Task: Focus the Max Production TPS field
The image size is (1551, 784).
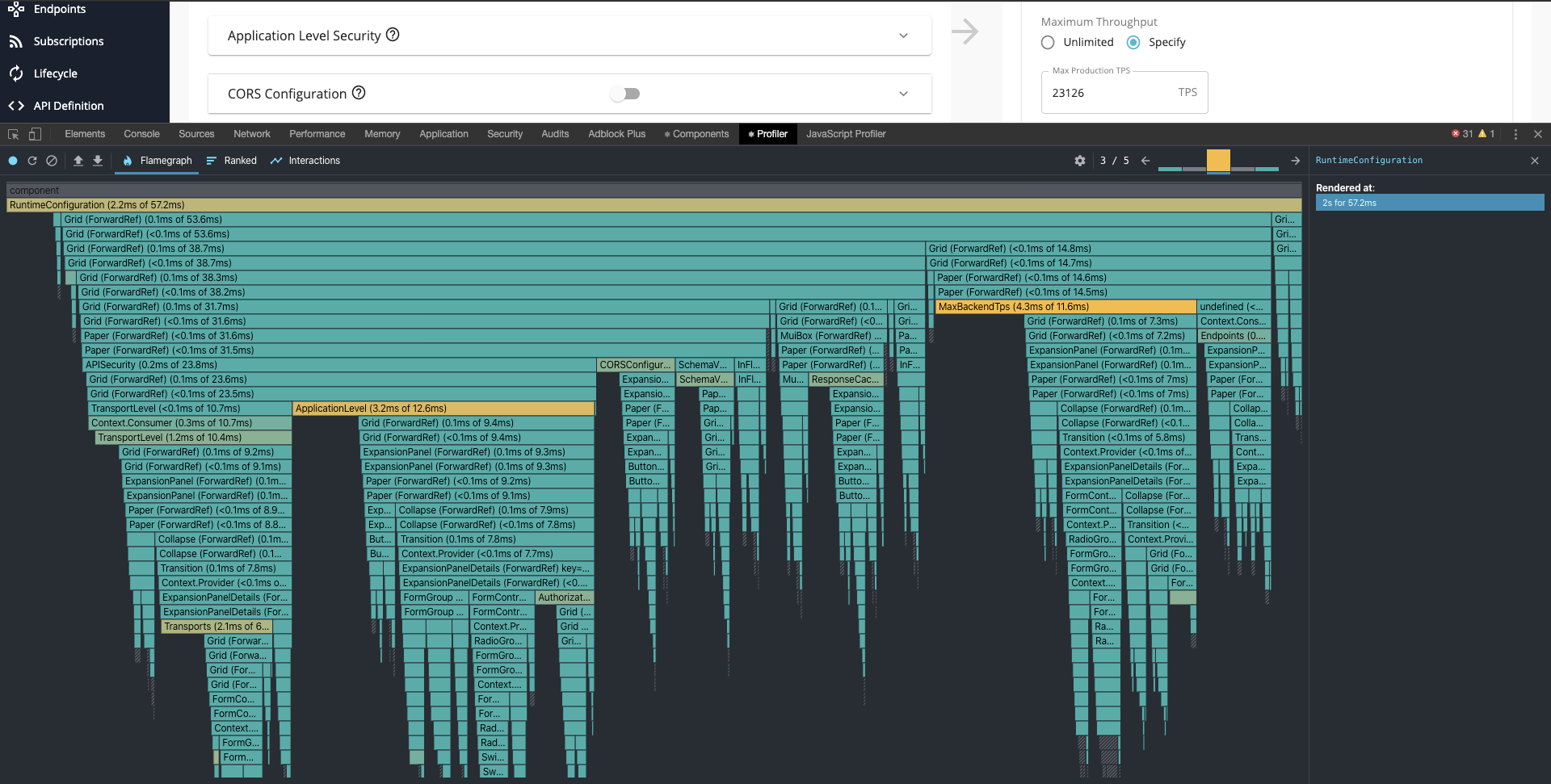Action: (1124, 93)
